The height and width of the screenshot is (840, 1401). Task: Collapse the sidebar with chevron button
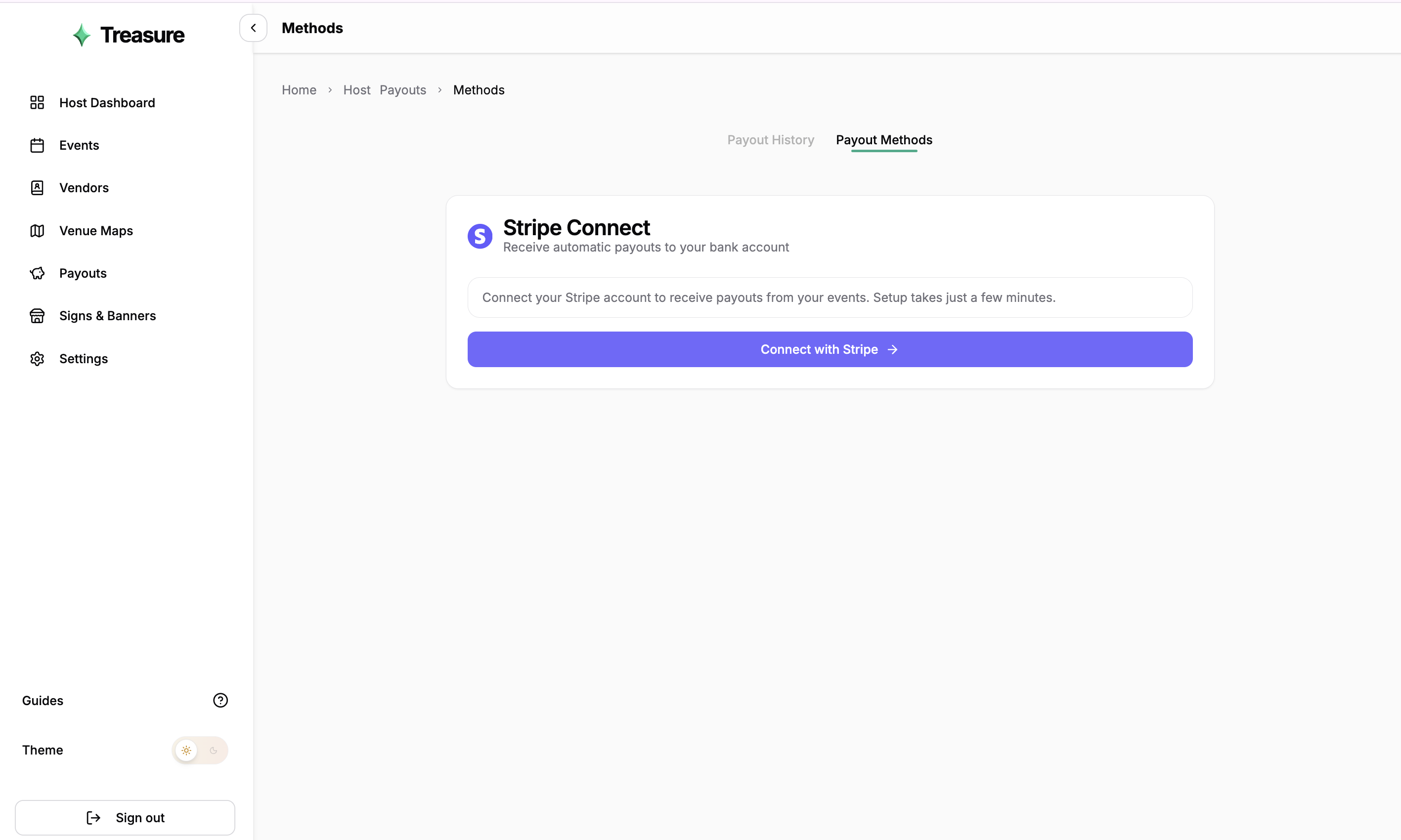tap(253, 28)
